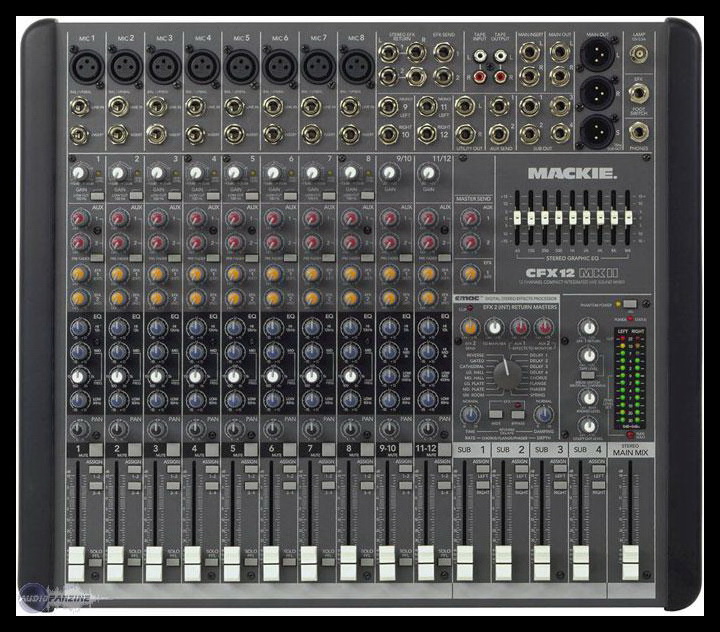Select the mono Sub Out XLR connector
The width and height of the screenshot is (720, 632).
[597, 130]
